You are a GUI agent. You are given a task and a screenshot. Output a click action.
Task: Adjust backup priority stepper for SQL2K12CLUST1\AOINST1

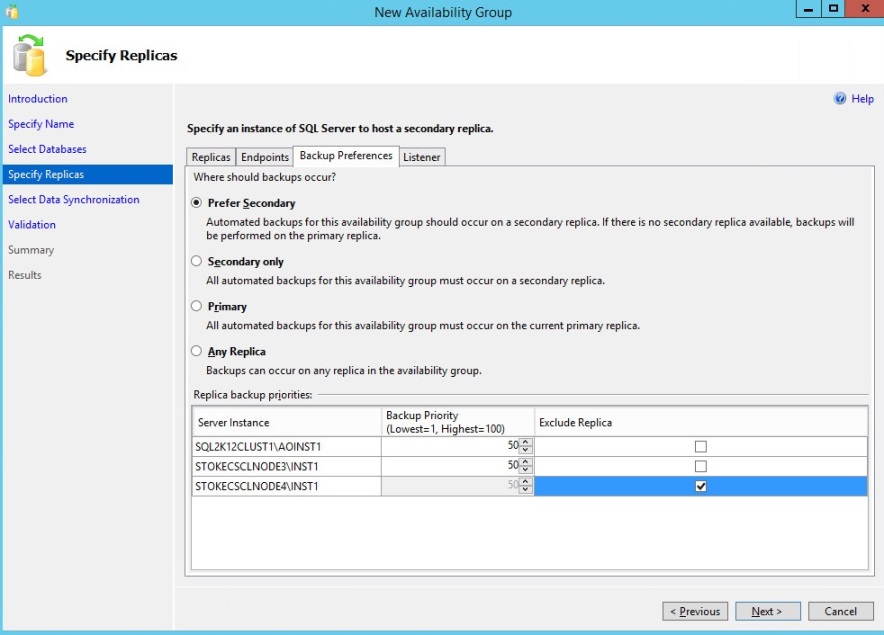pyautogui.click(x=526, y=446)
